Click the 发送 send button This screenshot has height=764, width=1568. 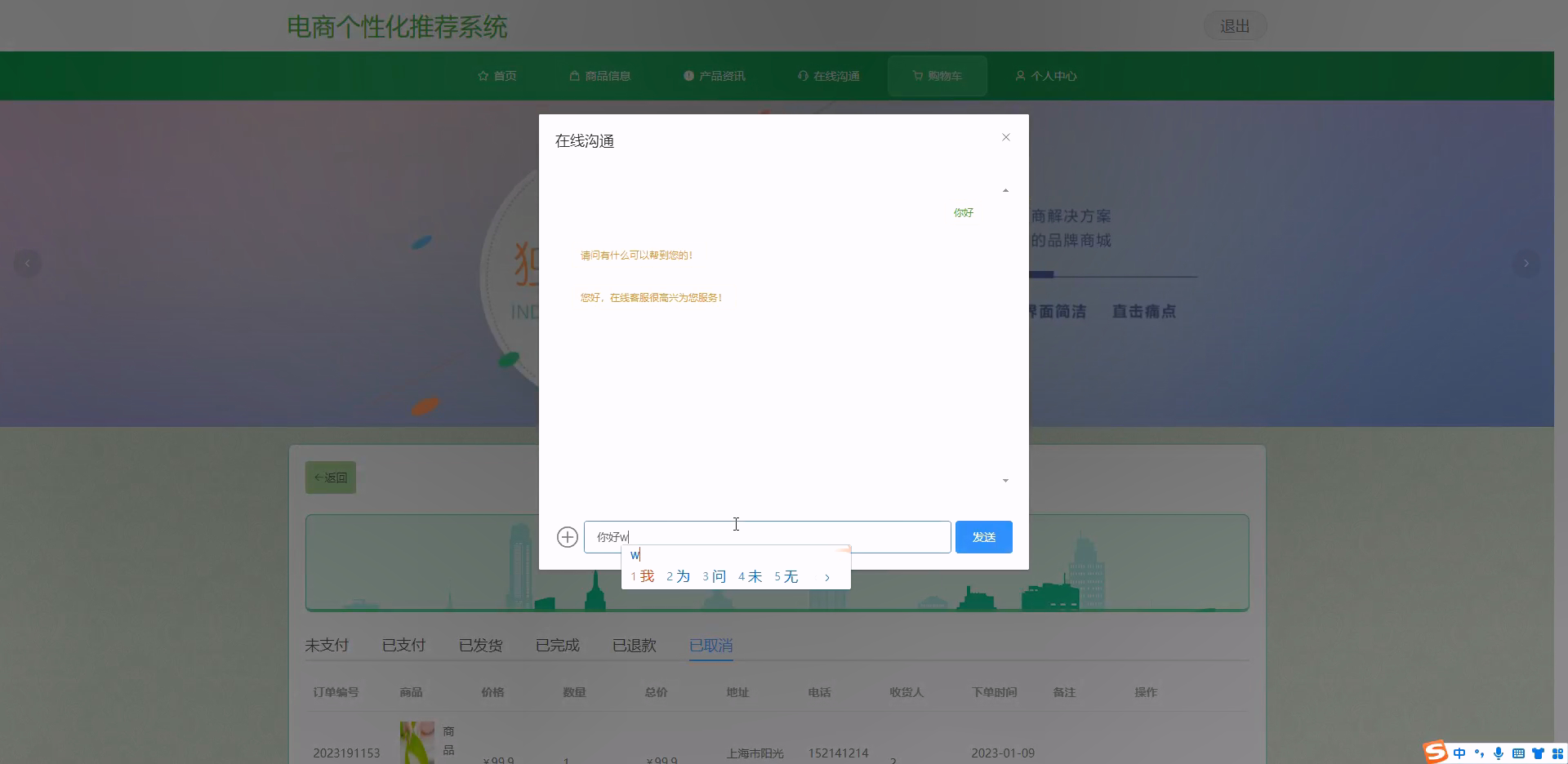(983, 536)
